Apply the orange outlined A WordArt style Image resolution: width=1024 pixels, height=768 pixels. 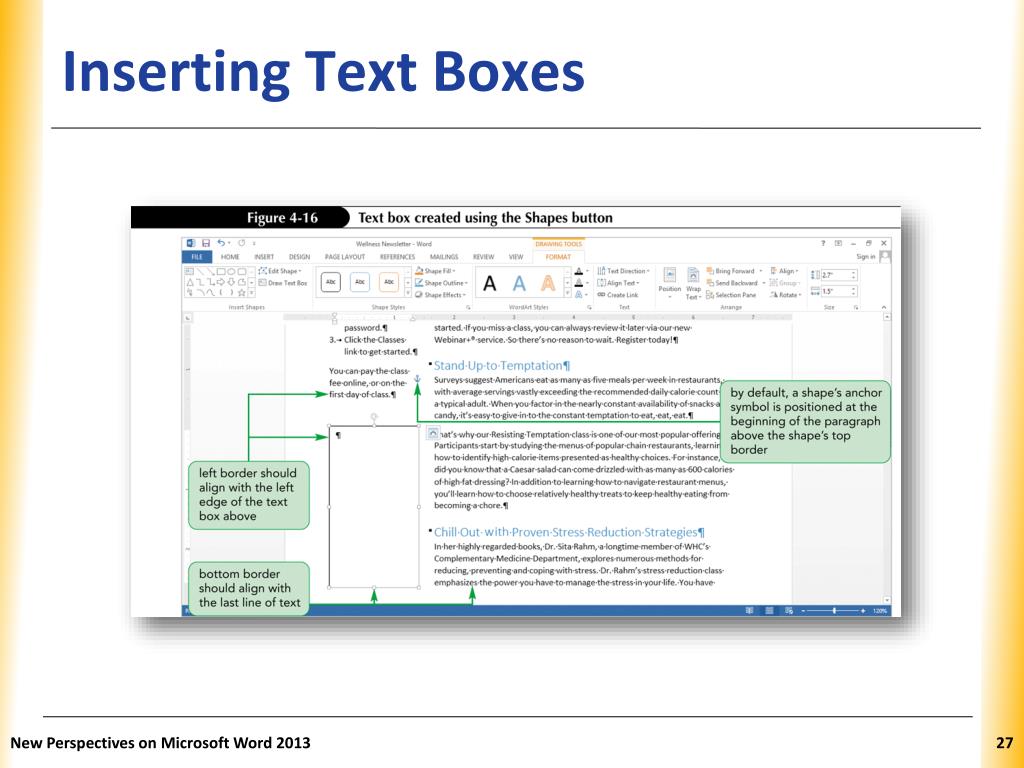click(548, 283)
